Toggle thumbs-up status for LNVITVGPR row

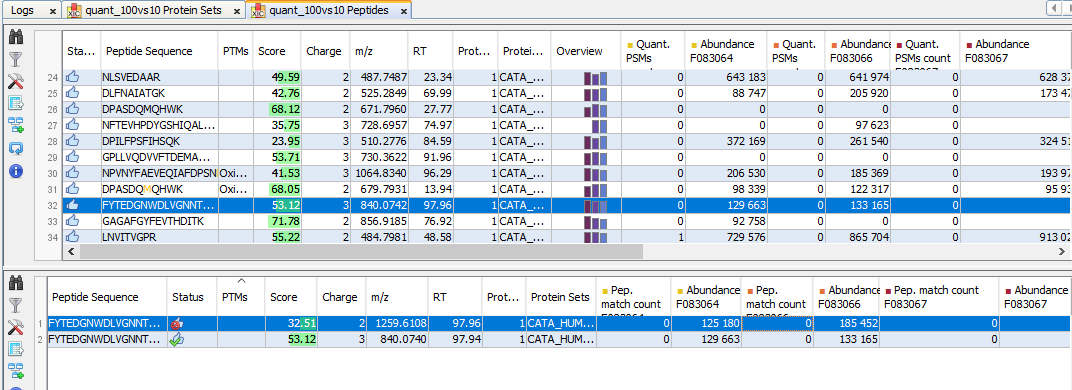(x=72, y=236)
